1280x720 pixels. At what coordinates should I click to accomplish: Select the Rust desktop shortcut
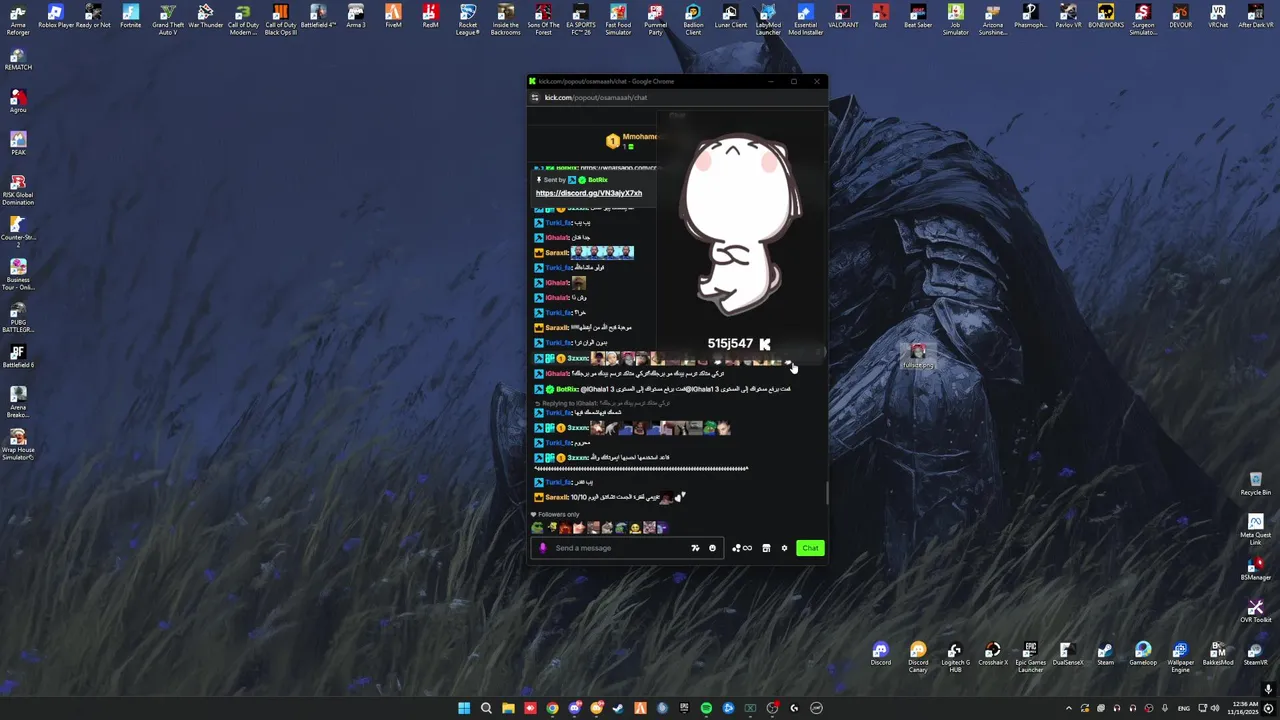click(880, 16)
